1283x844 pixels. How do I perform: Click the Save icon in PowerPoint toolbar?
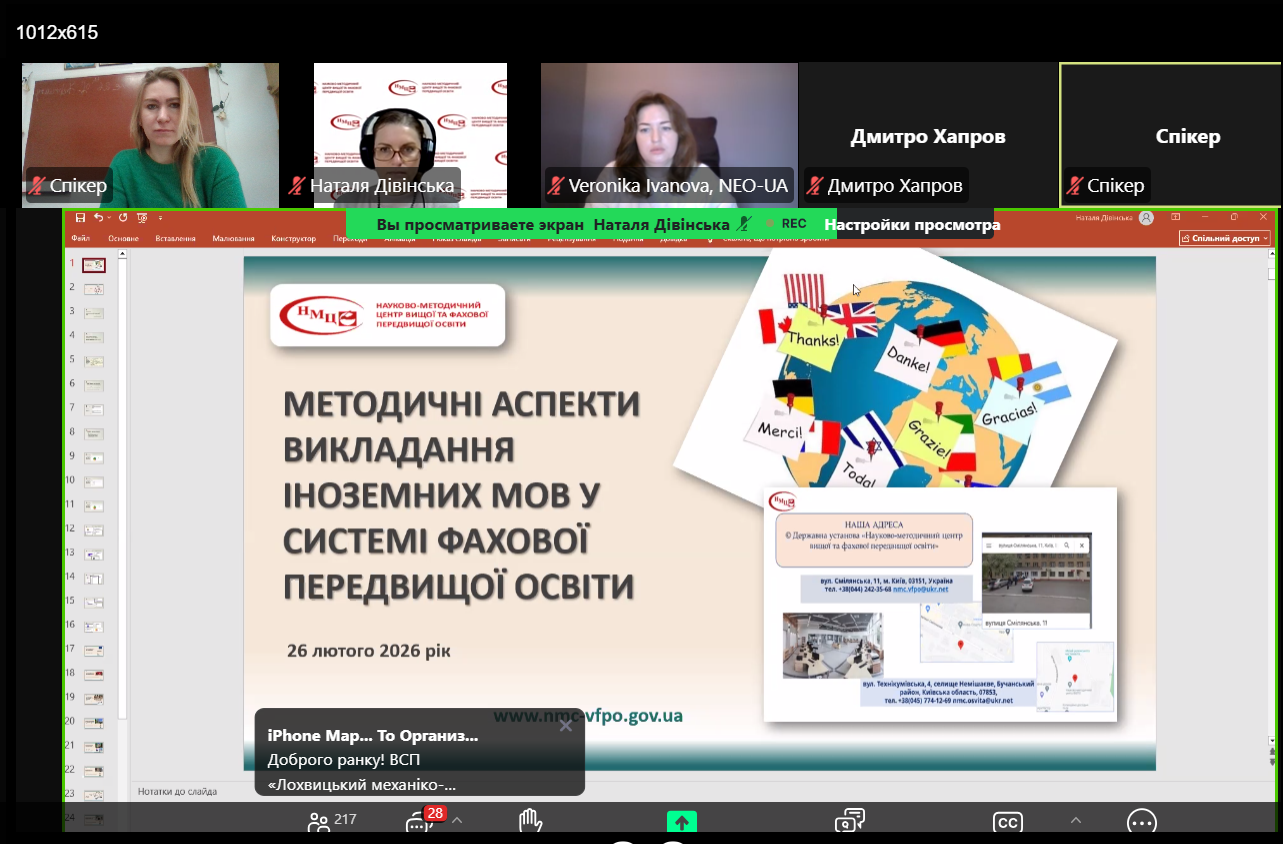point(80,217)
